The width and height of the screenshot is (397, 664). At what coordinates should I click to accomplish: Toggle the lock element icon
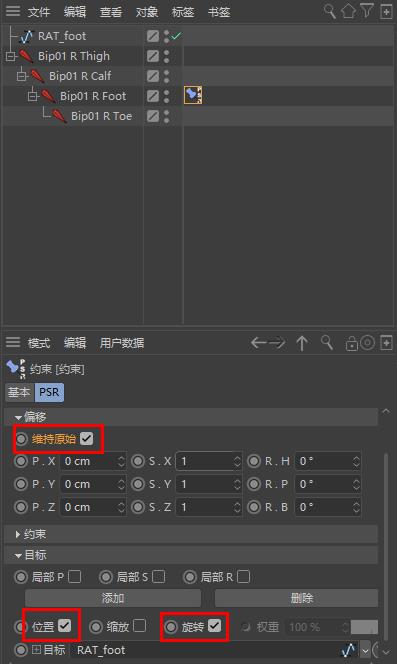pos(352,343)
